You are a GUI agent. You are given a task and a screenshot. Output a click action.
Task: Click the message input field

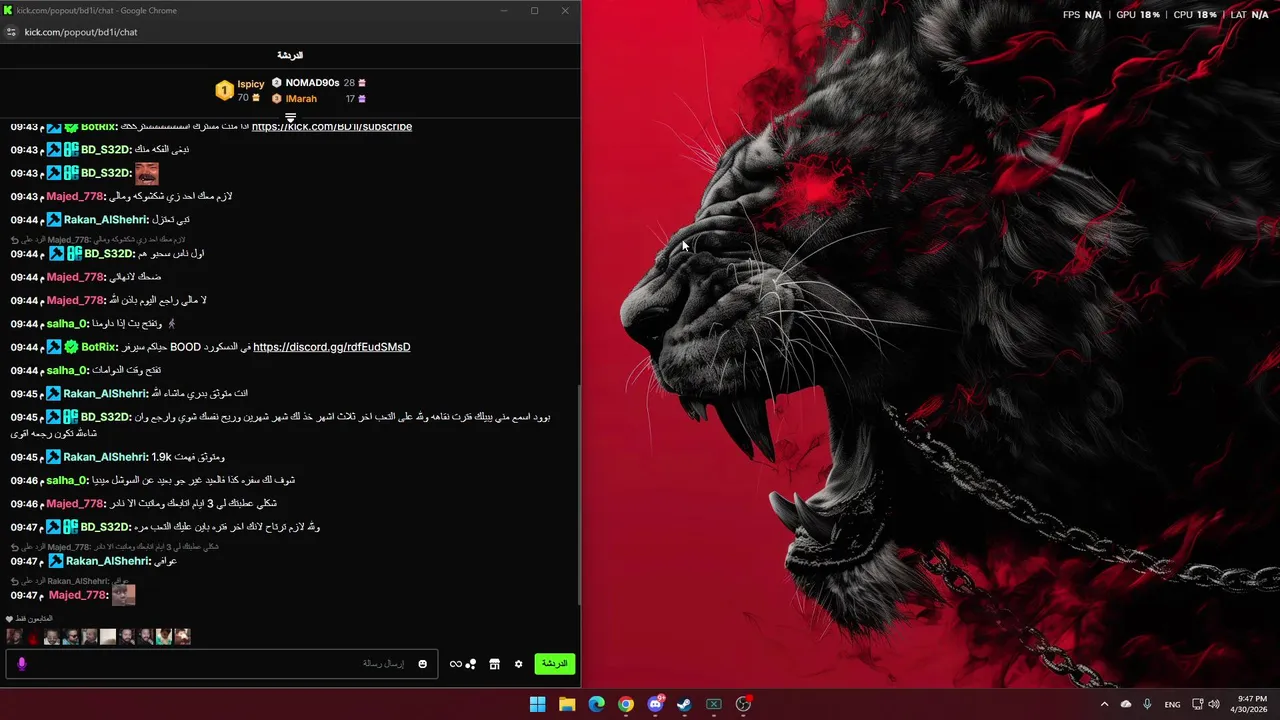(x=220, y=664)
